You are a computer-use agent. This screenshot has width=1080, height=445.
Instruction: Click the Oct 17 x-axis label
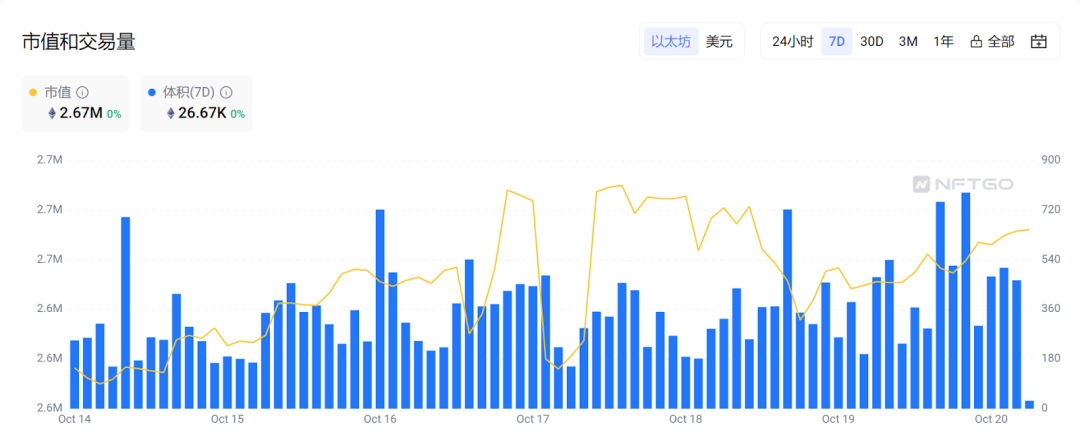point(532,419)
